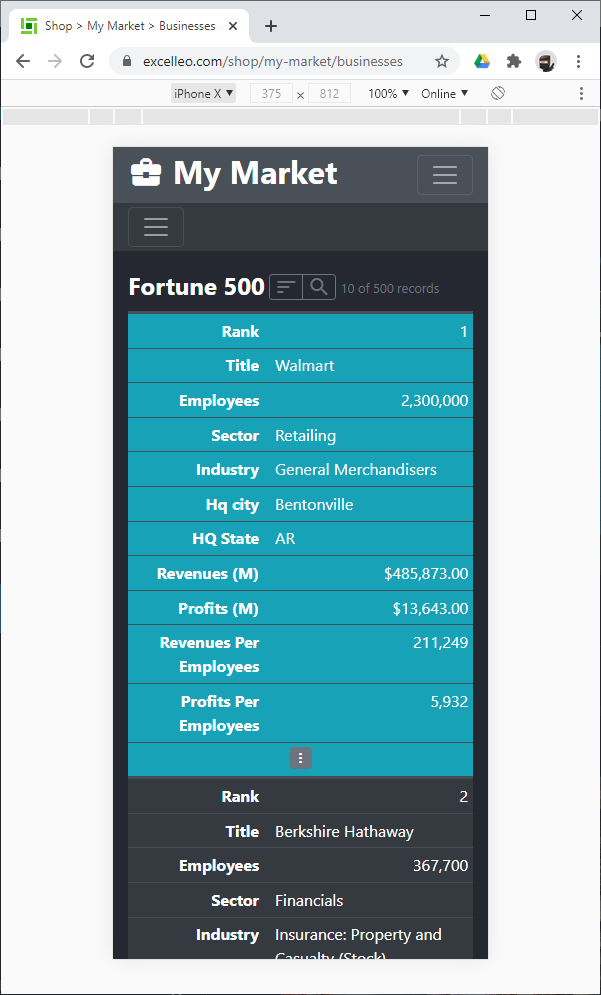
Task: Select the Shop > My Market > Businesses tab
Action: (x=129, y=26)
